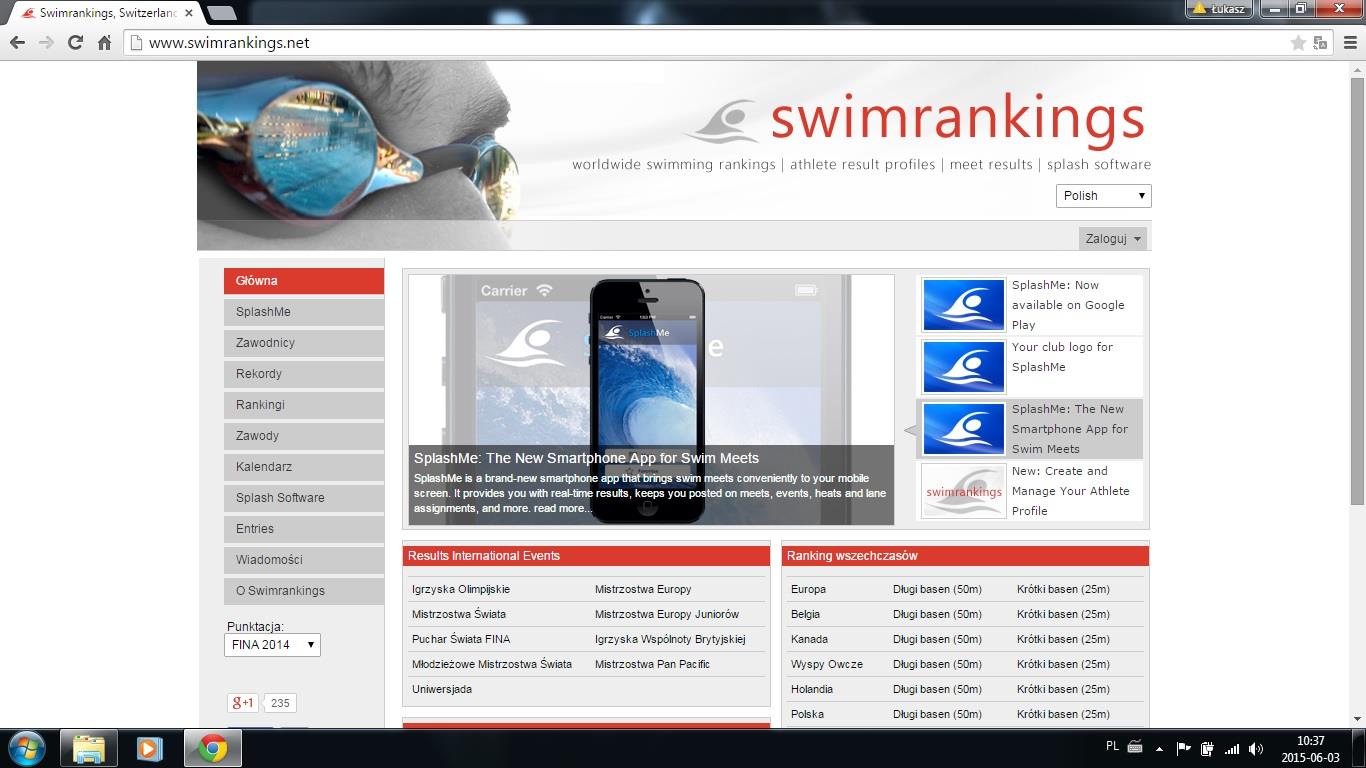The image size is (1366, 768).
Task: Close the Swimrankings browser tab
Action: point(189,13)
